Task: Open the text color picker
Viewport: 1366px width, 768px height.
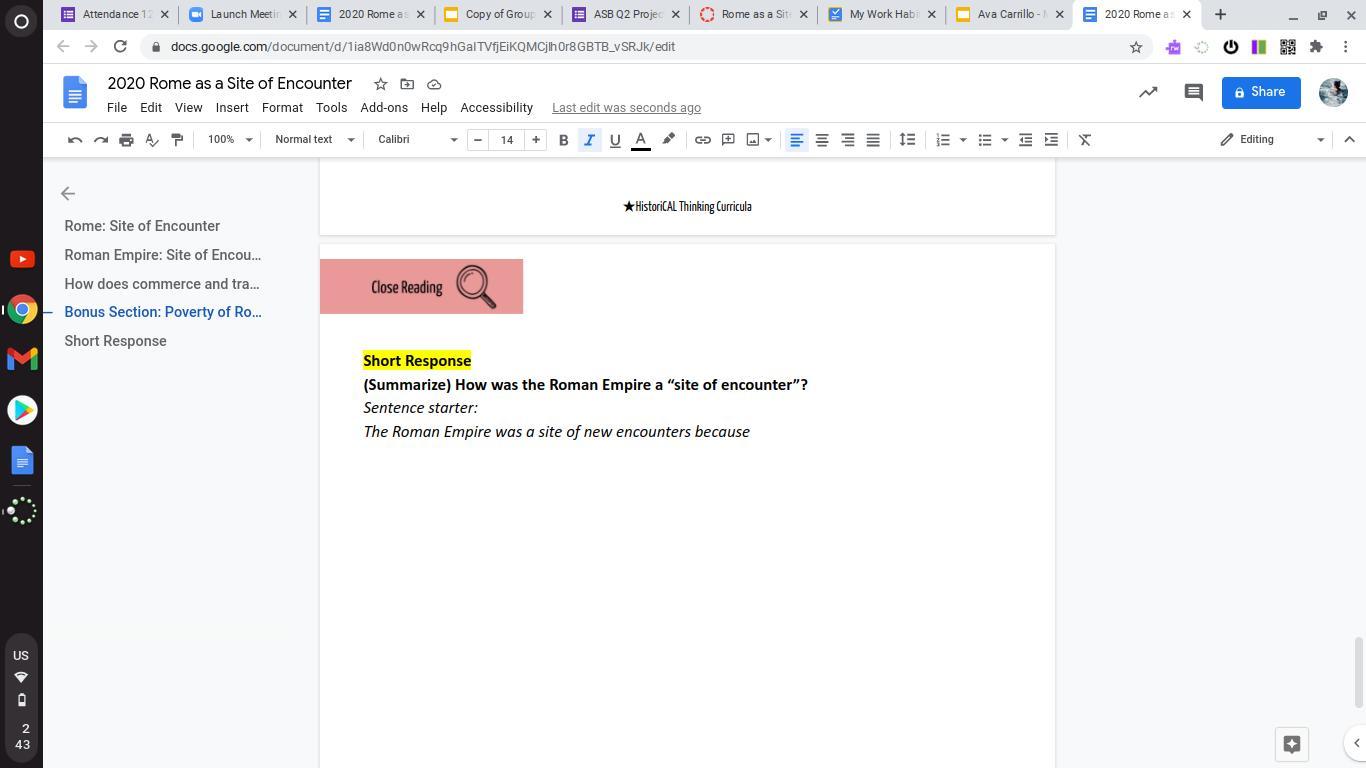Action: coord(641,140)
